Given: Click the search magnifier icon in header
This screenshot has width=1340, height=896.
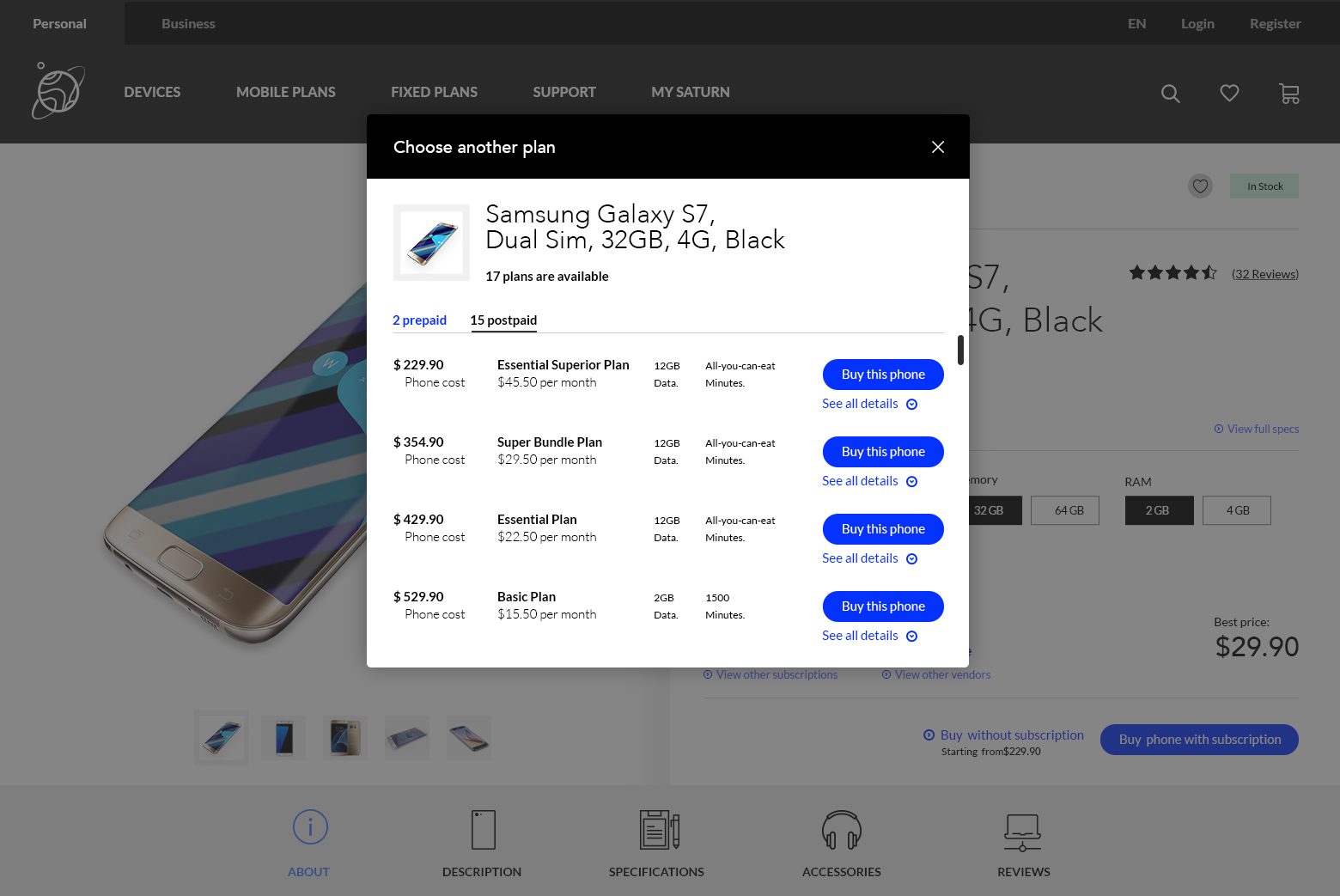Looking at the screenshot, I should tap(1170, 93).
